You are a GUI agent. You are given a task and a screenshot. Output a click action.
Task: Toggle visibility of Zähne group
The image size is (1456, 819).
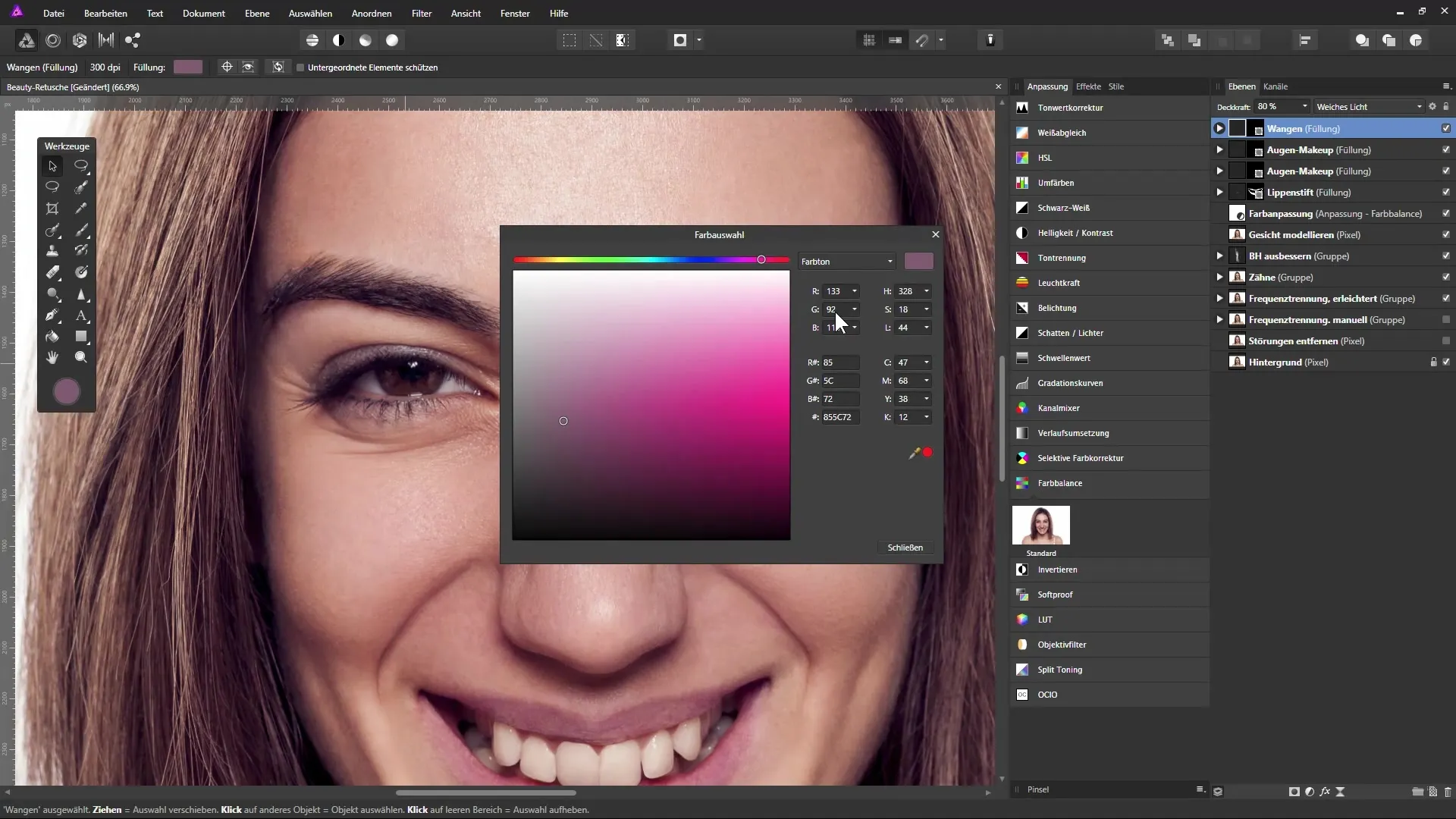pos(1446,278)
